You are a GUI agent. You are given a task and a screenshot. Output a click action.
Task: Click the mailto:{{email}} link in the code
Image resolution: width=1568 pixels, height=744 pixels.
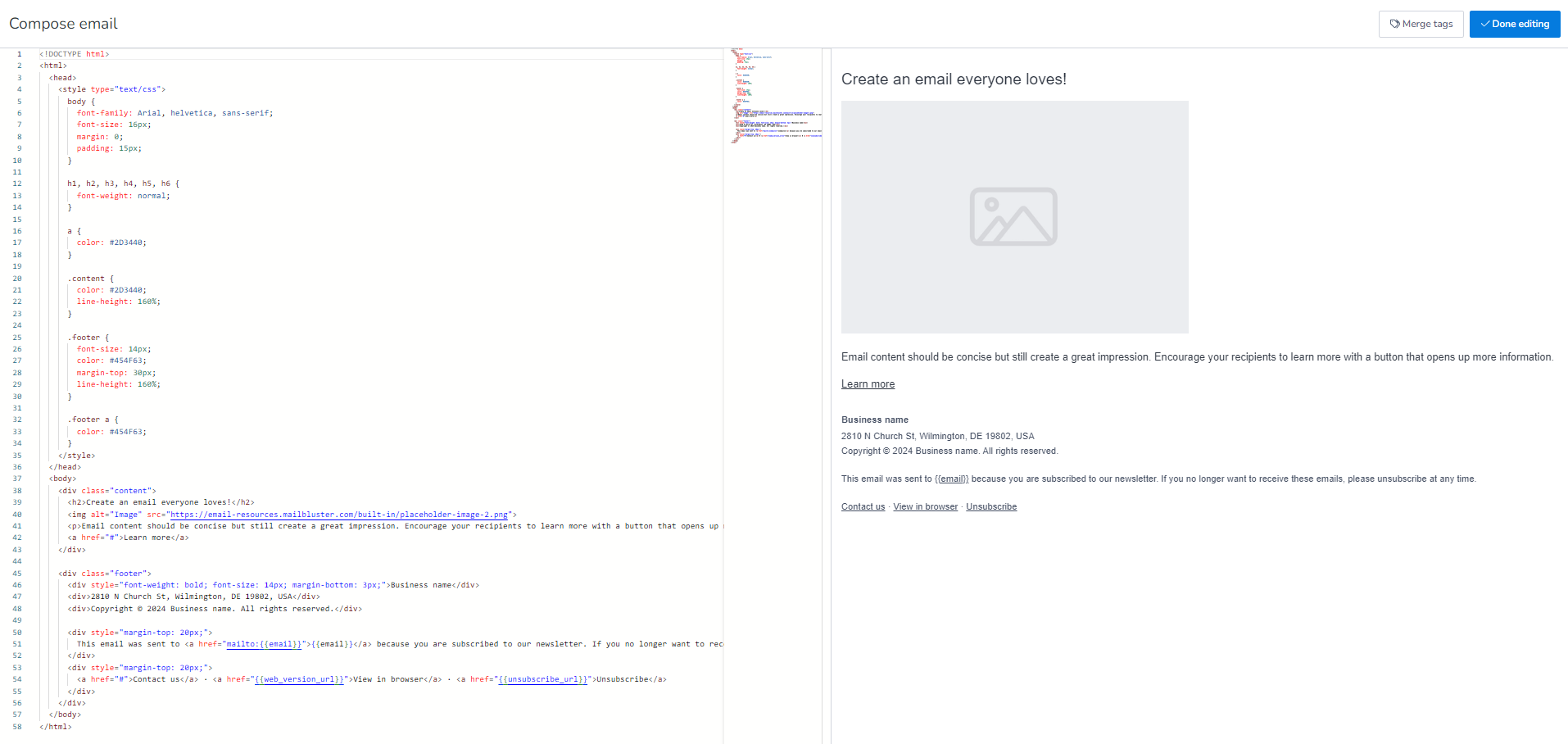click(x=262, y=643)
